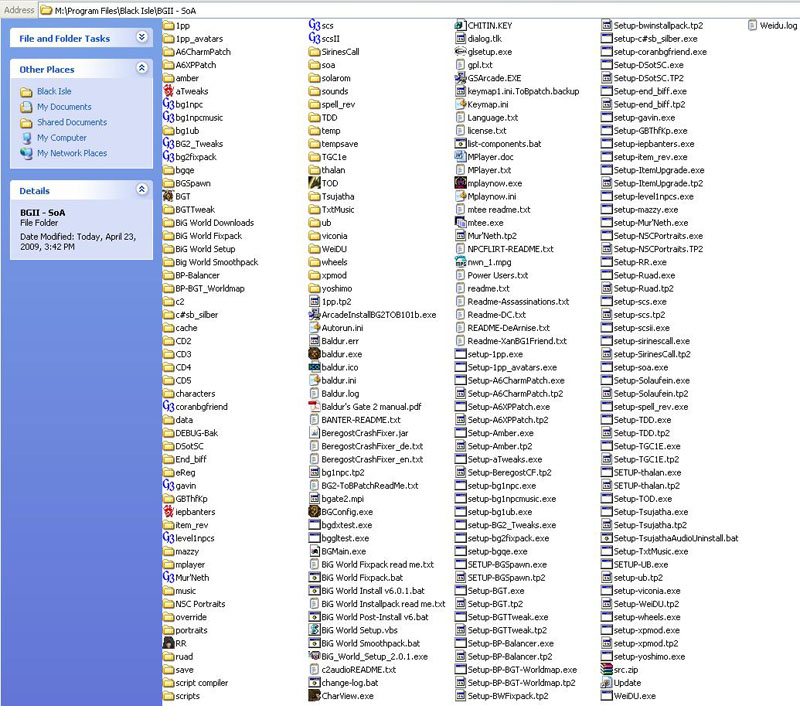Select the SirinesCall folder
800x706 pixels.
click(x=334, y=52)
